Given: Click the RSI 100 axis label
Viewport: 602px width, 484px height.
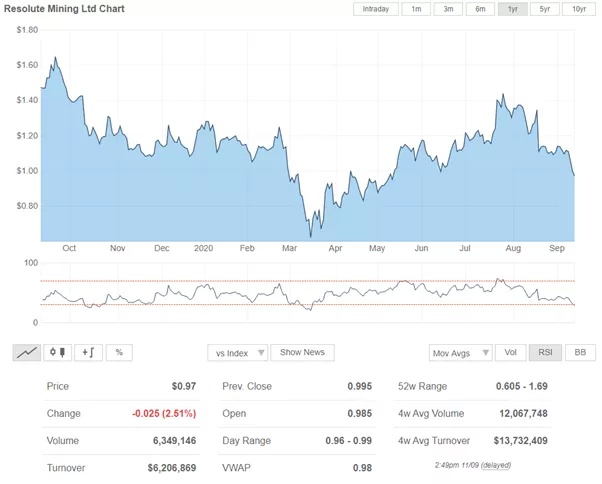Looking at the screenshot, I should (31, 263).
